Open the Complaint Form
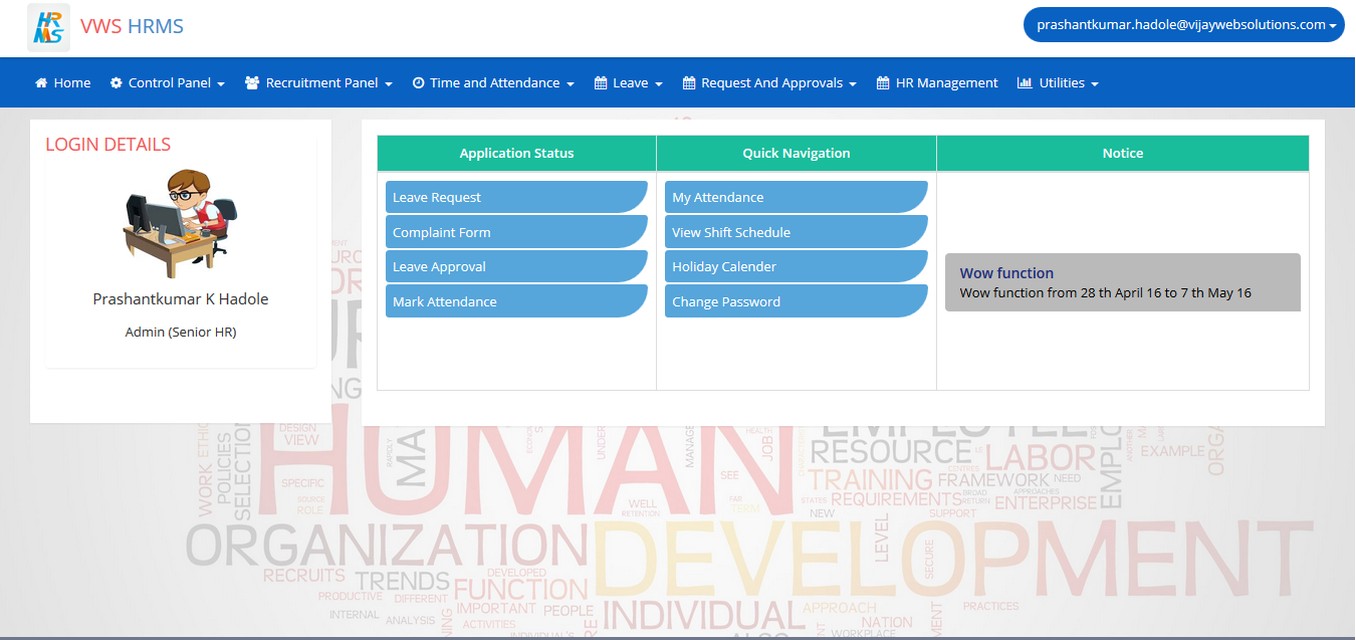The width and height of the screenshot is (1356, 640). [x=516, y=231]
